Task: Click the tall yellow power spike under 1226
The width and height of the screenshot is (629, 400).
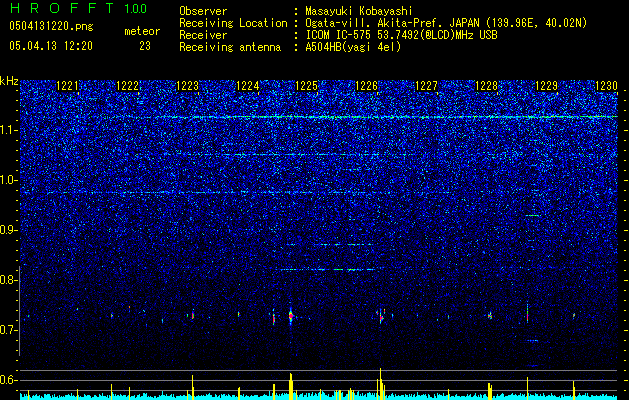Action: click(x=380, y=383)
